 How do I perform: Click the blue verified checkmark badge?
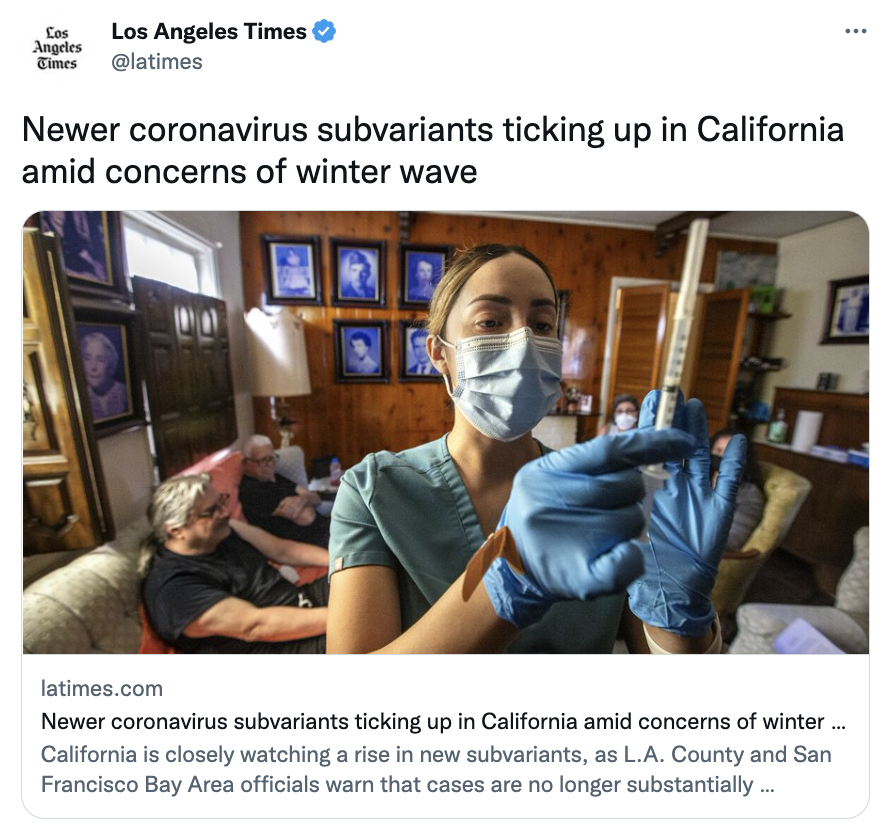tap(324, 31)
